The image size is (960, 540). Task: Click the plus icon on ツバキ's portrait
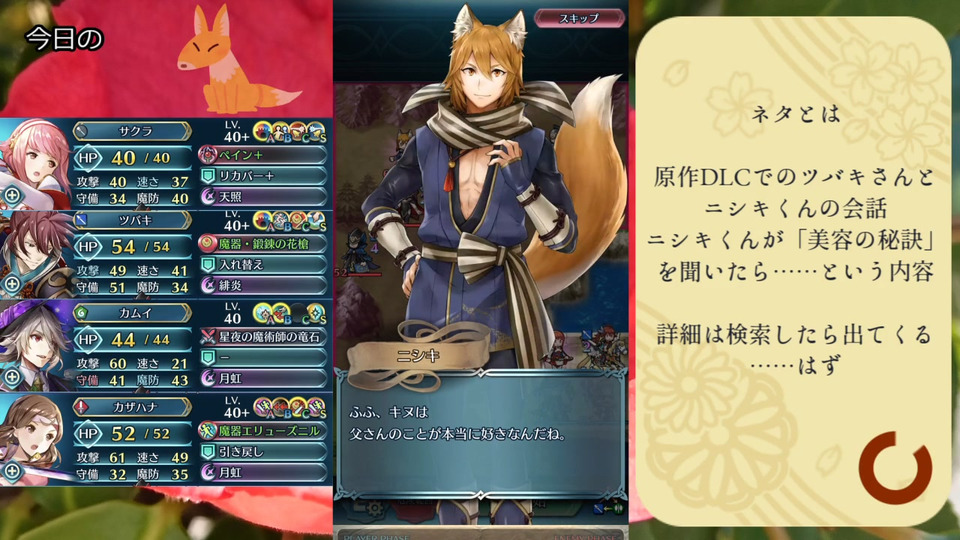12,284
